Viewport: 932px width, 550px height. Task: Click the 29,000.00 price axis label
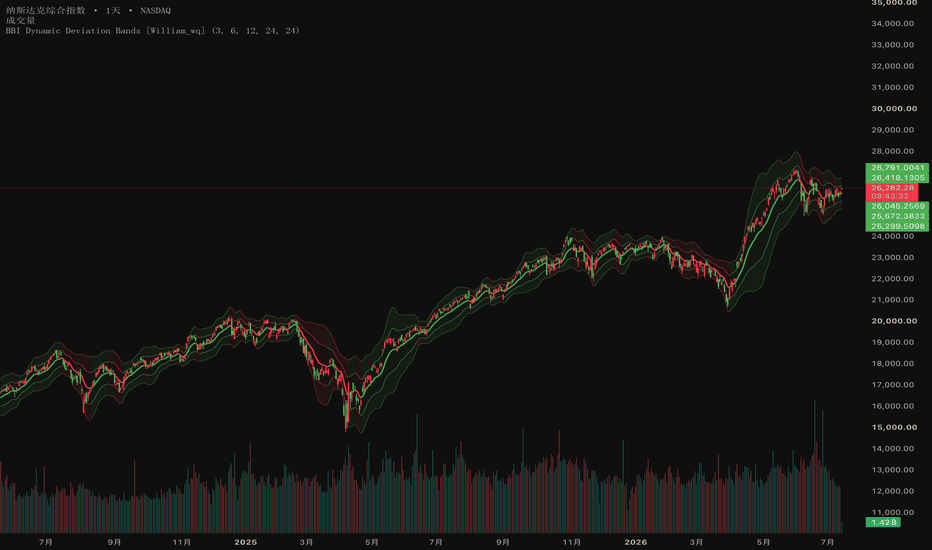tap(892, 130)
